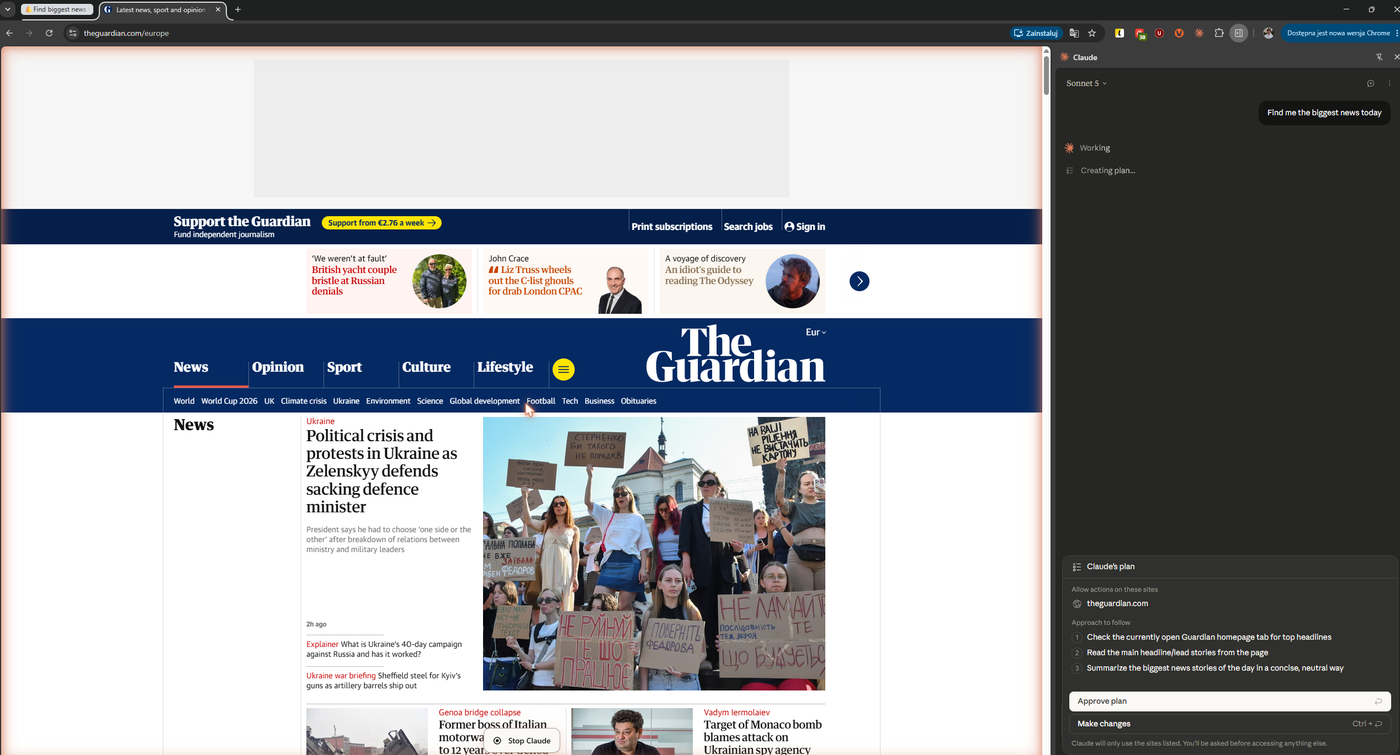The width and height of the screenshot is (1400, 755).
Task: Open the Search jobs link
Action: coord(748,227)
